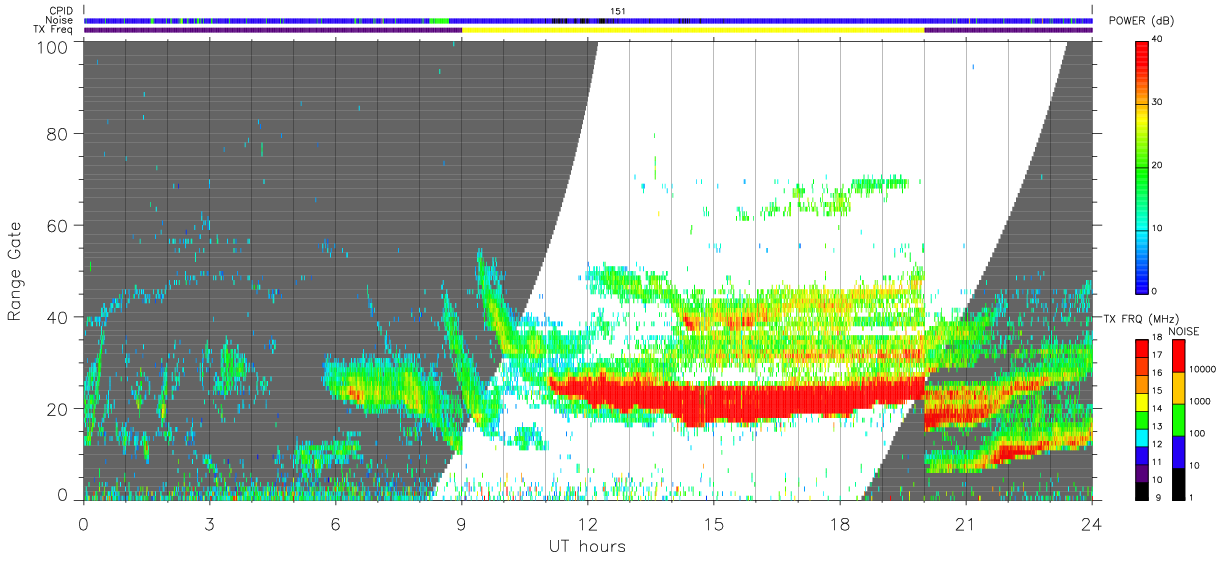Click the 6 tick on UT hours axis
This screenshot has height=567, width=1228.
335,524
